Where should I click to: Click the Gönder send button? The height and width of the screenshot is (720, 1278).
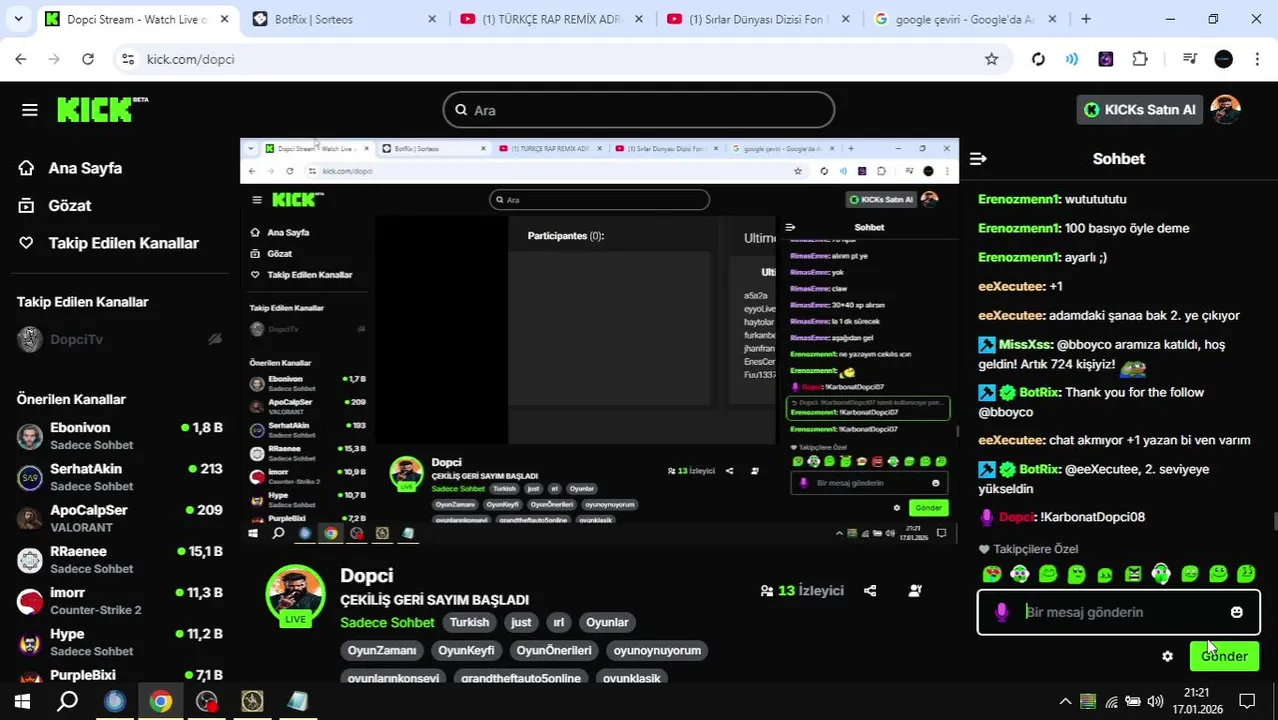(1224, 656)
